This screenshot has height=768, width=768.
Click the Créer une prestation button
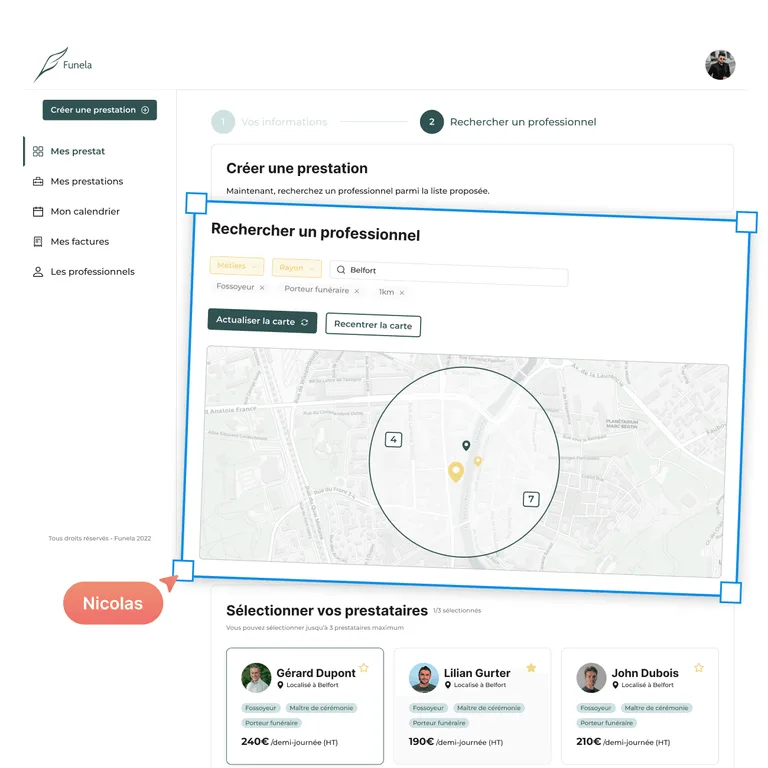click(x=99, y=110)
